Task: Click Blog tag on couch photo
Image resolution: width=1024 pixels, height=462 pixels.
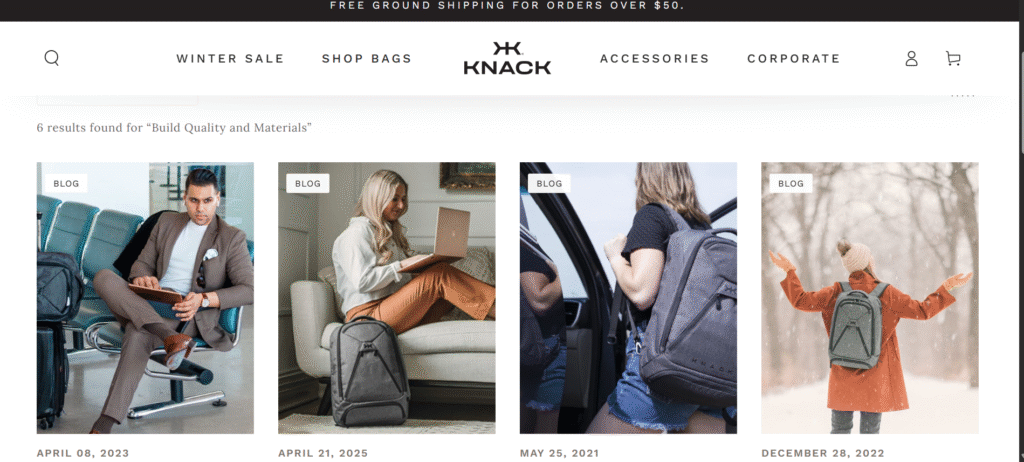Action: tap(308, 184)
